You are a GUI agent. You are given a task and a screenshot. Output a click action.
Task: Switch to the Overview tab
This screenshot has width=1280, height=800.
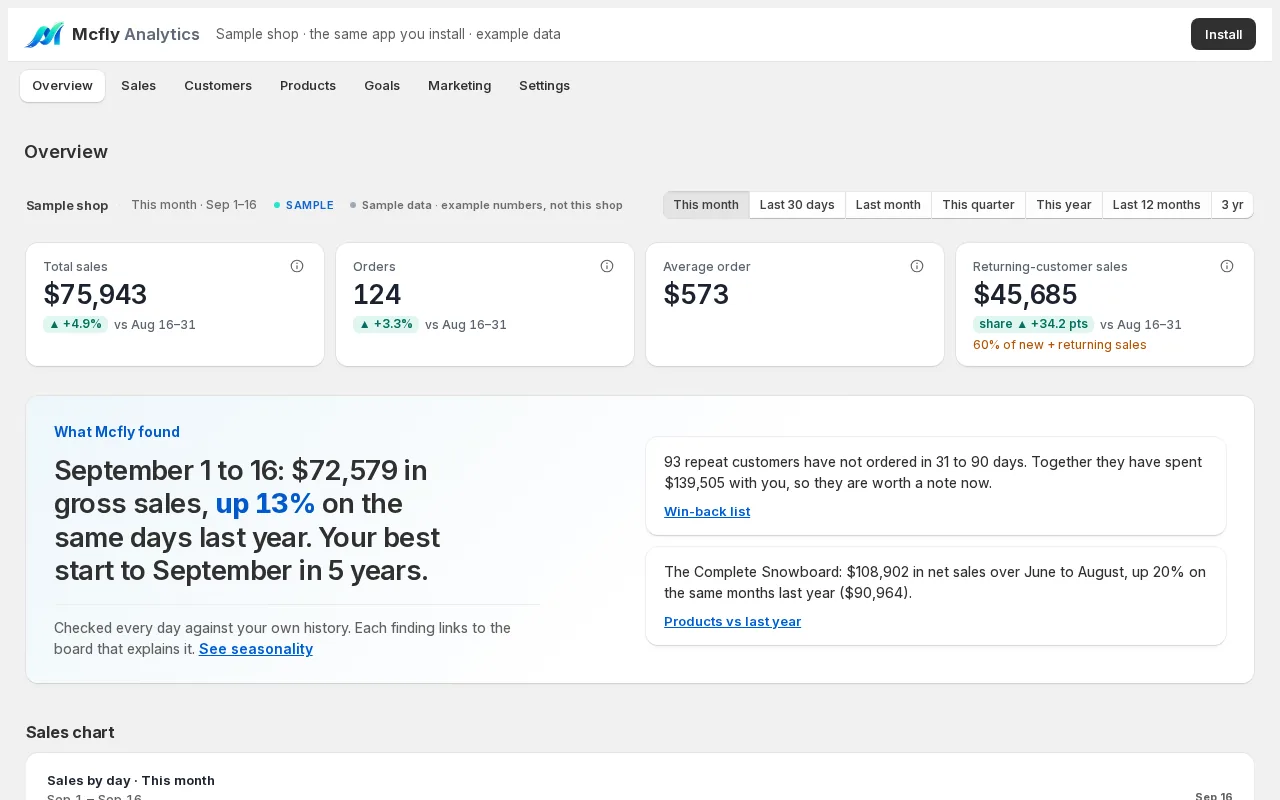62,86
